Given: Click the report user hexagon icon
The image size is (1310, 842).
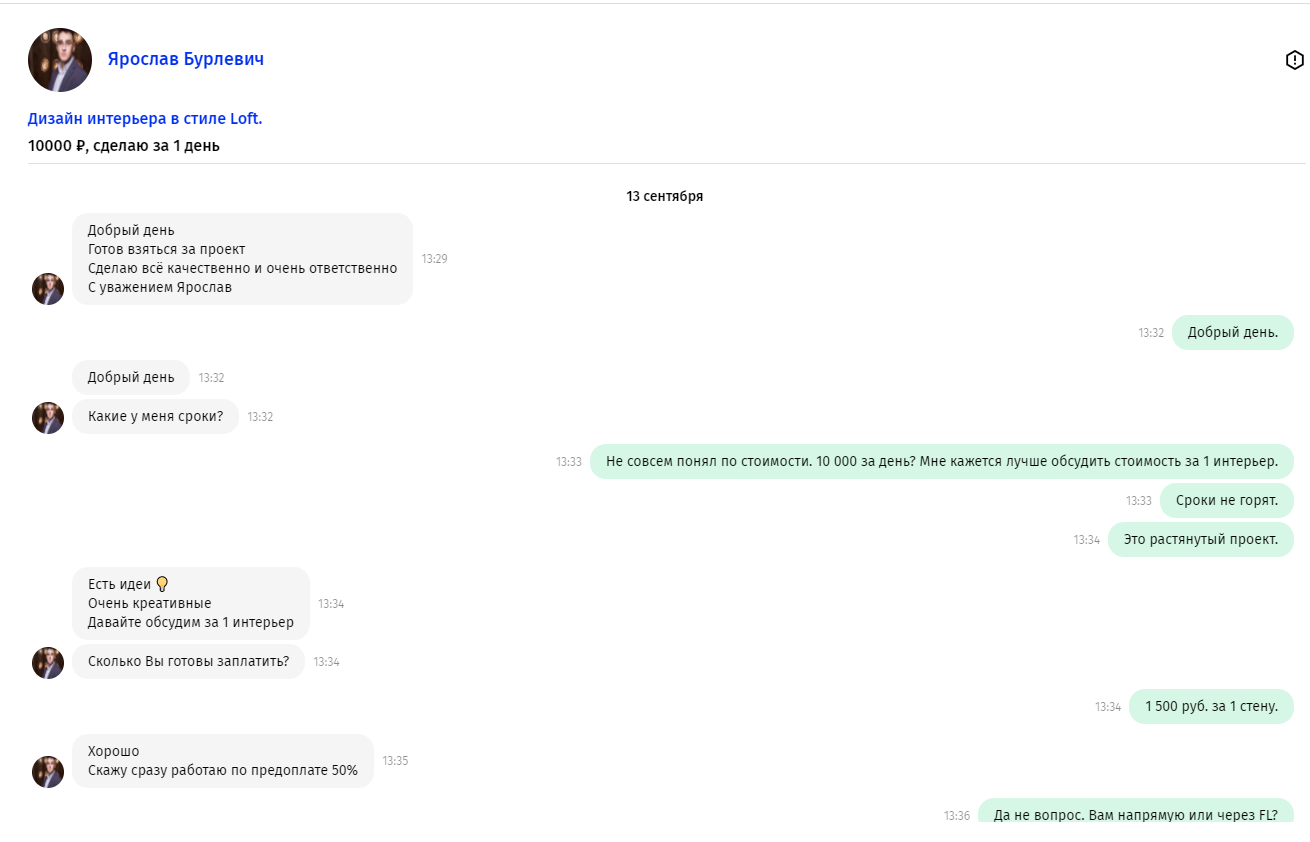Looking at the screenshot, I should click(1294, 60).
